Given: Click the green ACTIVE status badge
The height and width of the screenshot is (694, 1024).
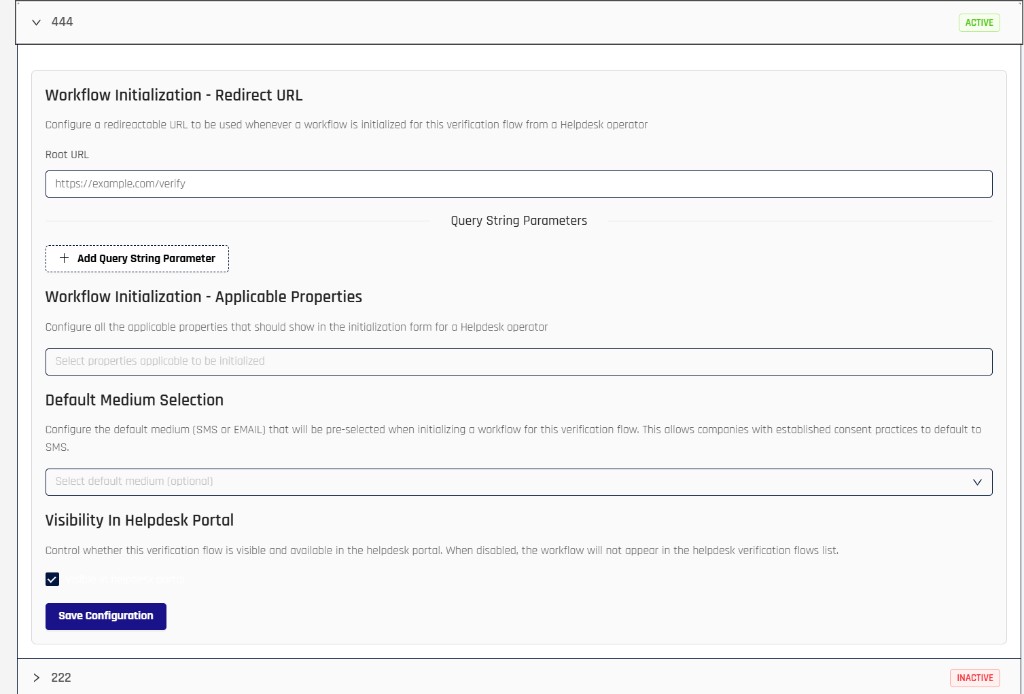Looking at the screenshot, I should pyautogui.click(x=978, y=22).
